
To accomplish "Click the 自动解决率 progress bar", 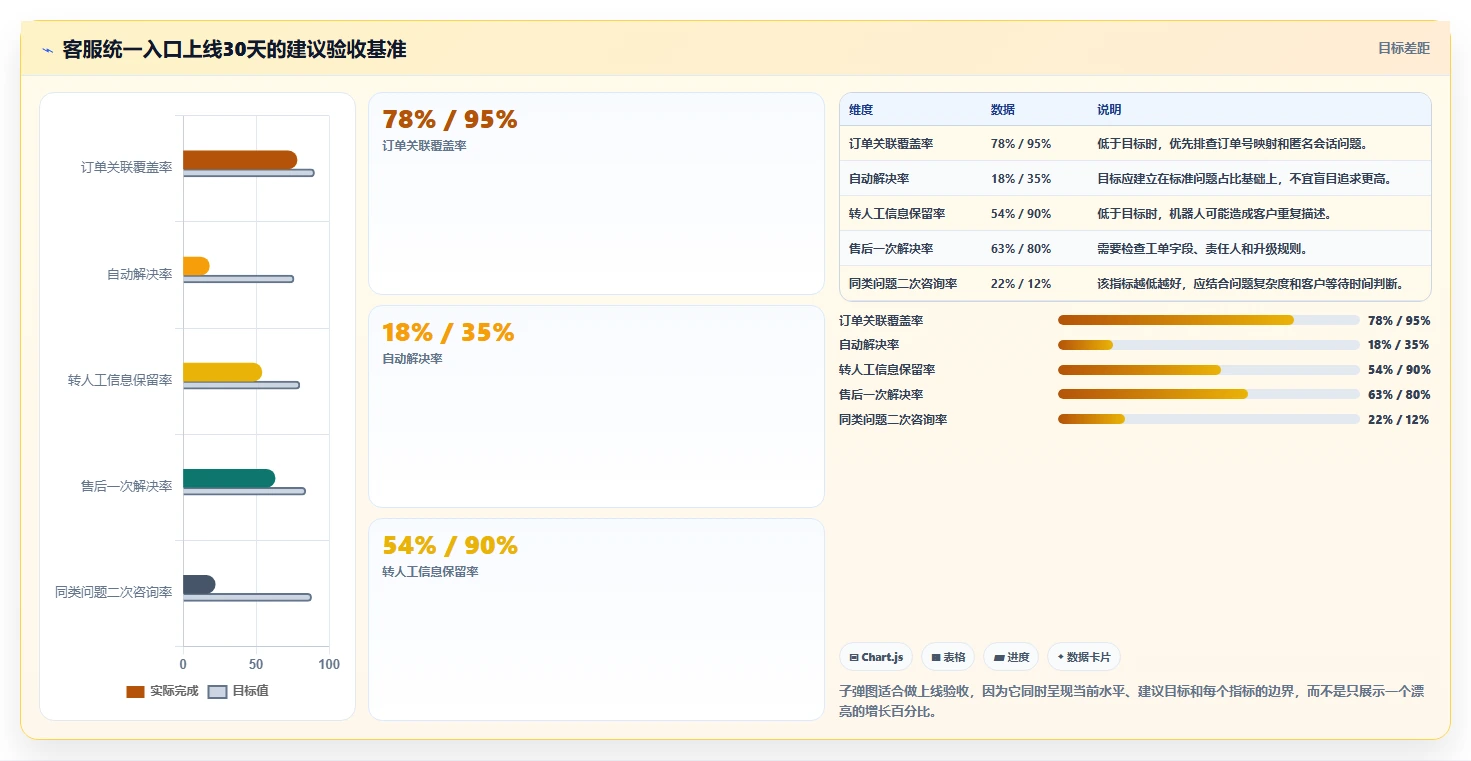I will click(1208, 345).
